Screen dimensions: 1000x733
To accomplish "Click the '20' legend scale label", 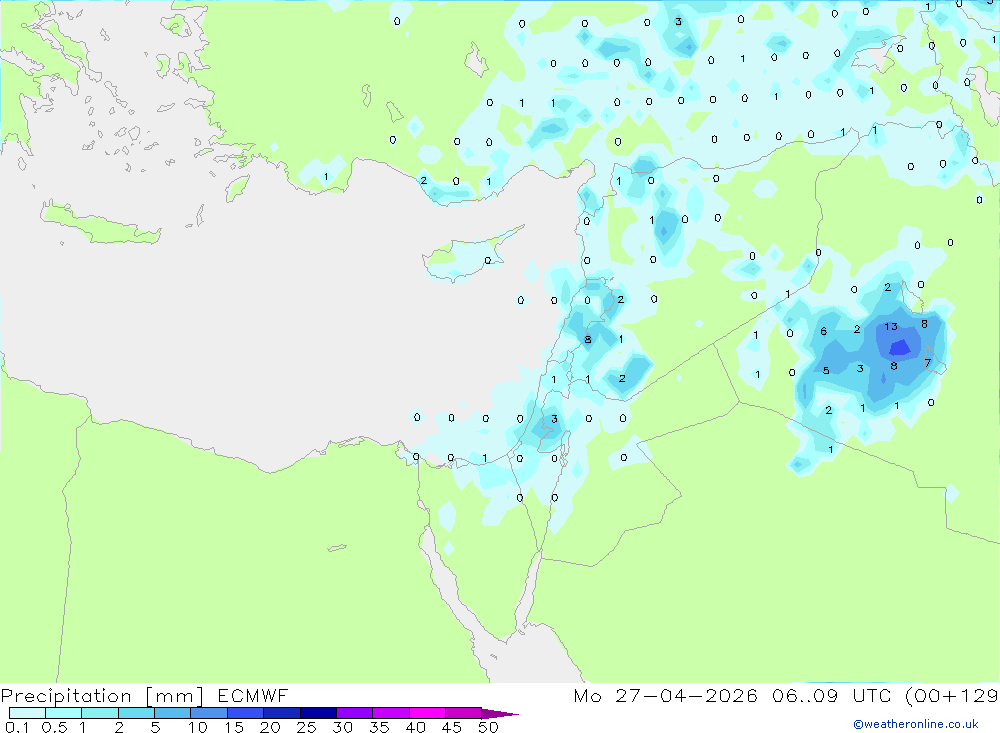I will (270, 727).
